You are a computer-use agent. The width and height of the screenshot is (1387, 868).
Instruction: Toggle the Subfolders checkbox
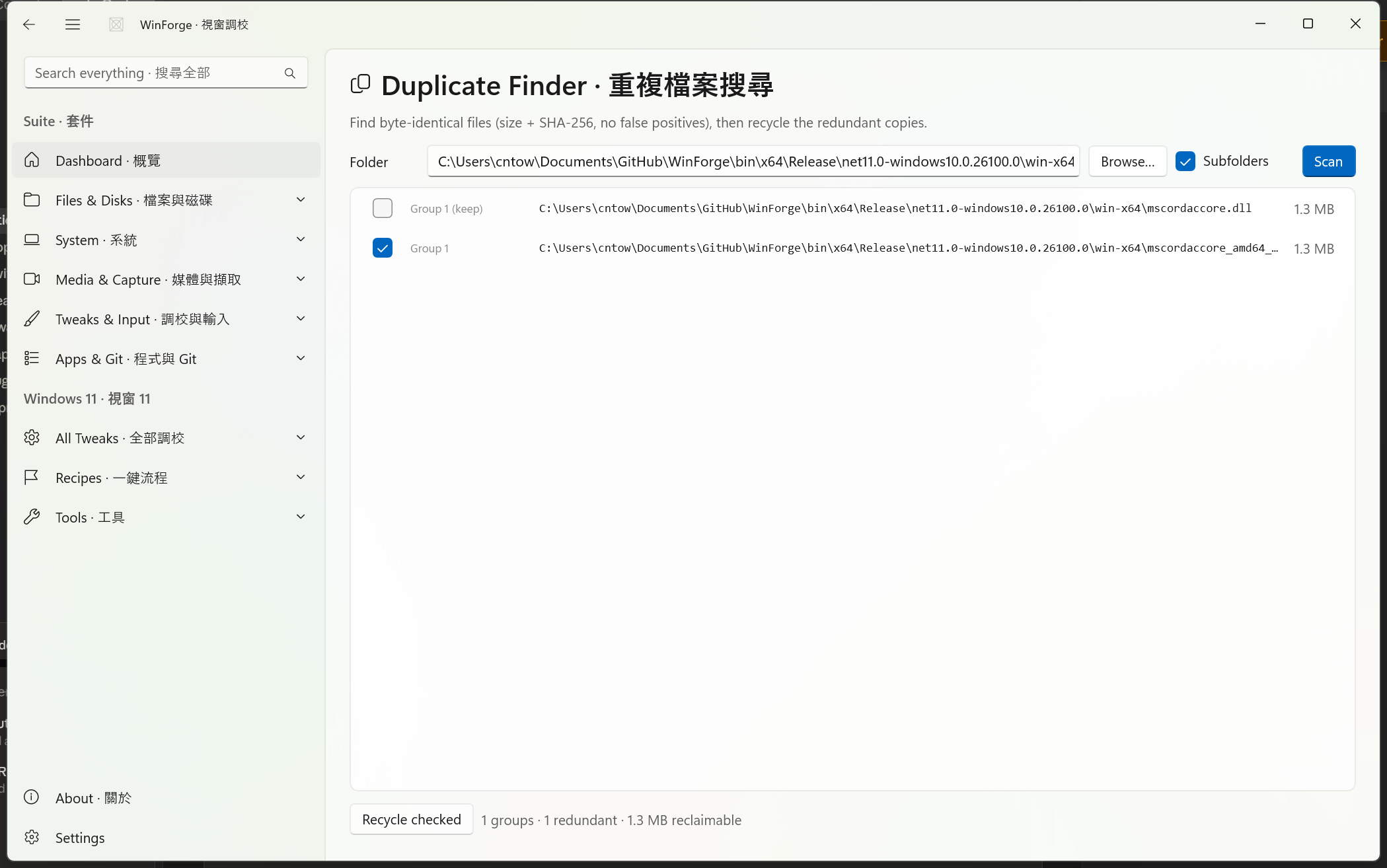(1185, 161)
